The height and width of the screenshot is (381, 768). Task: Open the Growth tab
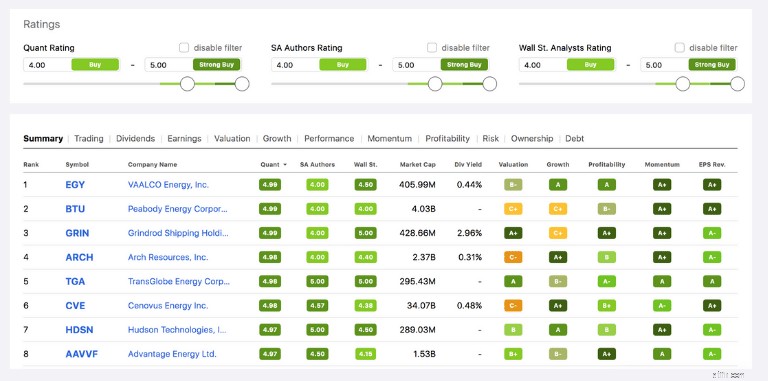(277, 139)
